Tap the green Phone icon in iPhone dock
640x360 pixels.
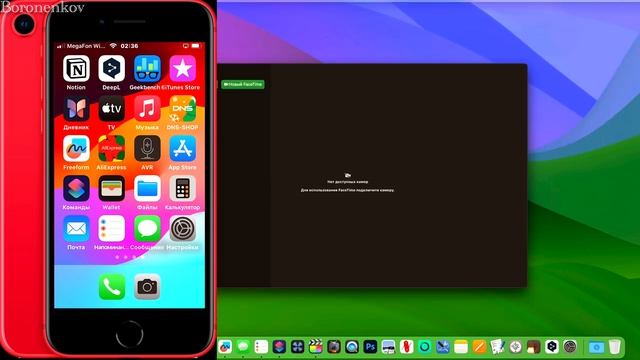pos(112,287)
